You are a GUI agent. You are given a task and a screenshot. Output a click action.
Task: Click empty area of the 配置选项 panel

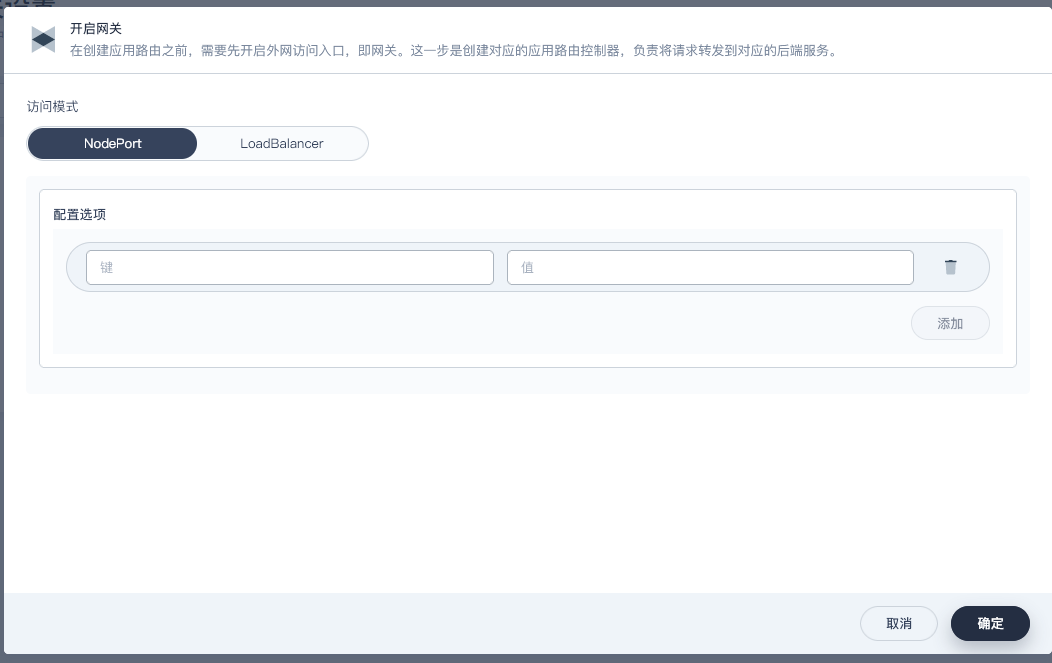[480, 325]
